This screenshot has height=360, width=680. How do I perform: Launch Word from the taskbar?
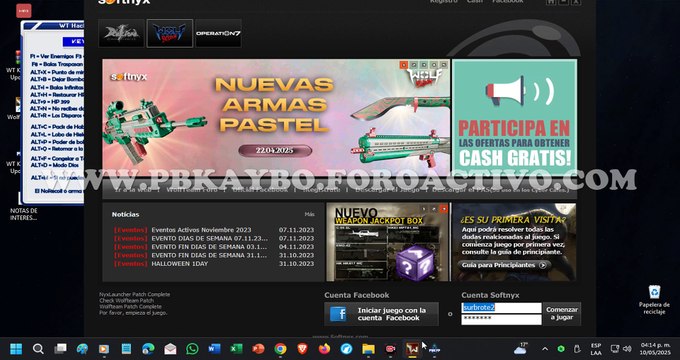pos(214,349)
